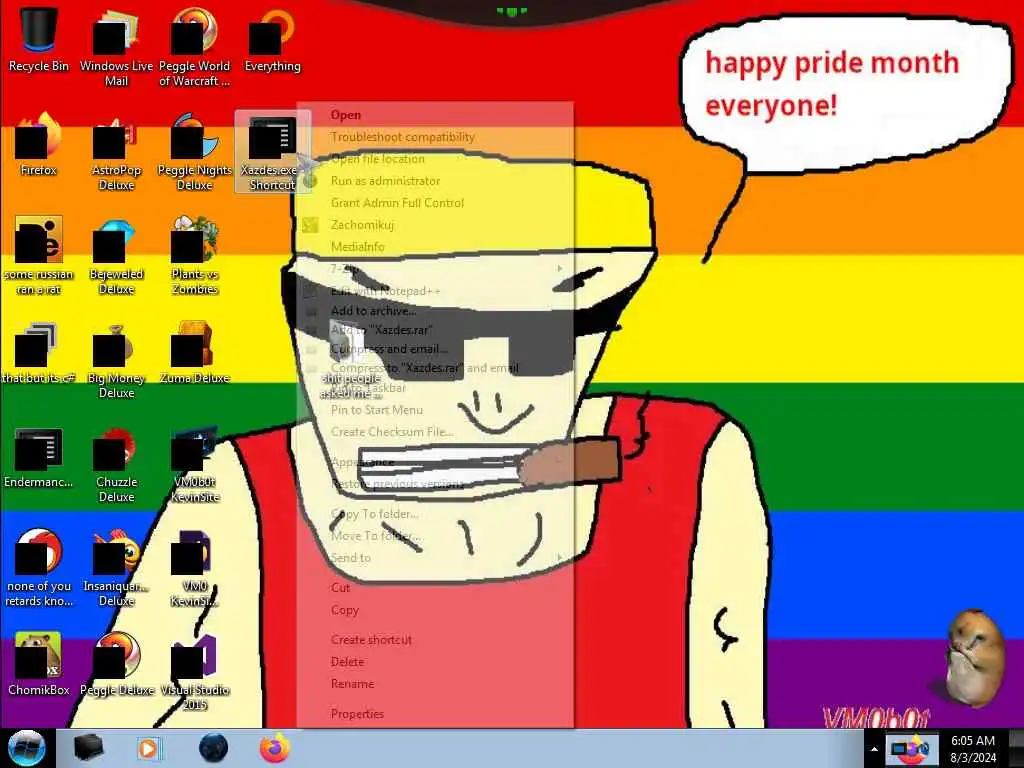The width and height of the screenshot is (1024, 768).
Task: Select the 'that but its c#' desktop icon
Action: [39, 353]
